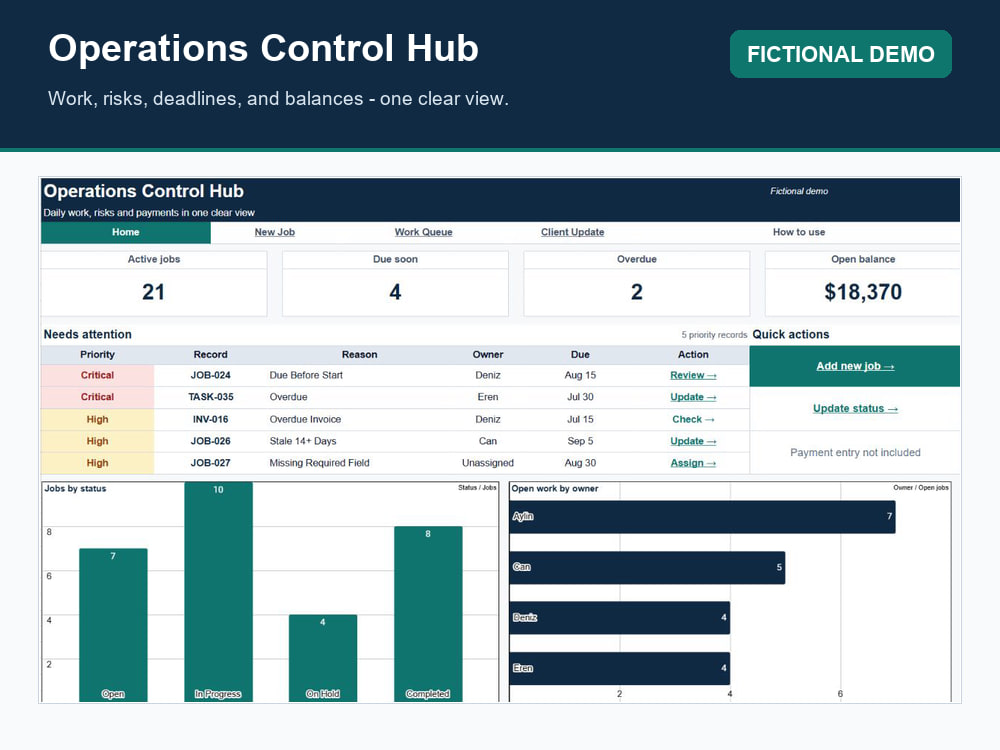Click the JOB-027 record cell

pyautogui.click(x=210, y=463)
